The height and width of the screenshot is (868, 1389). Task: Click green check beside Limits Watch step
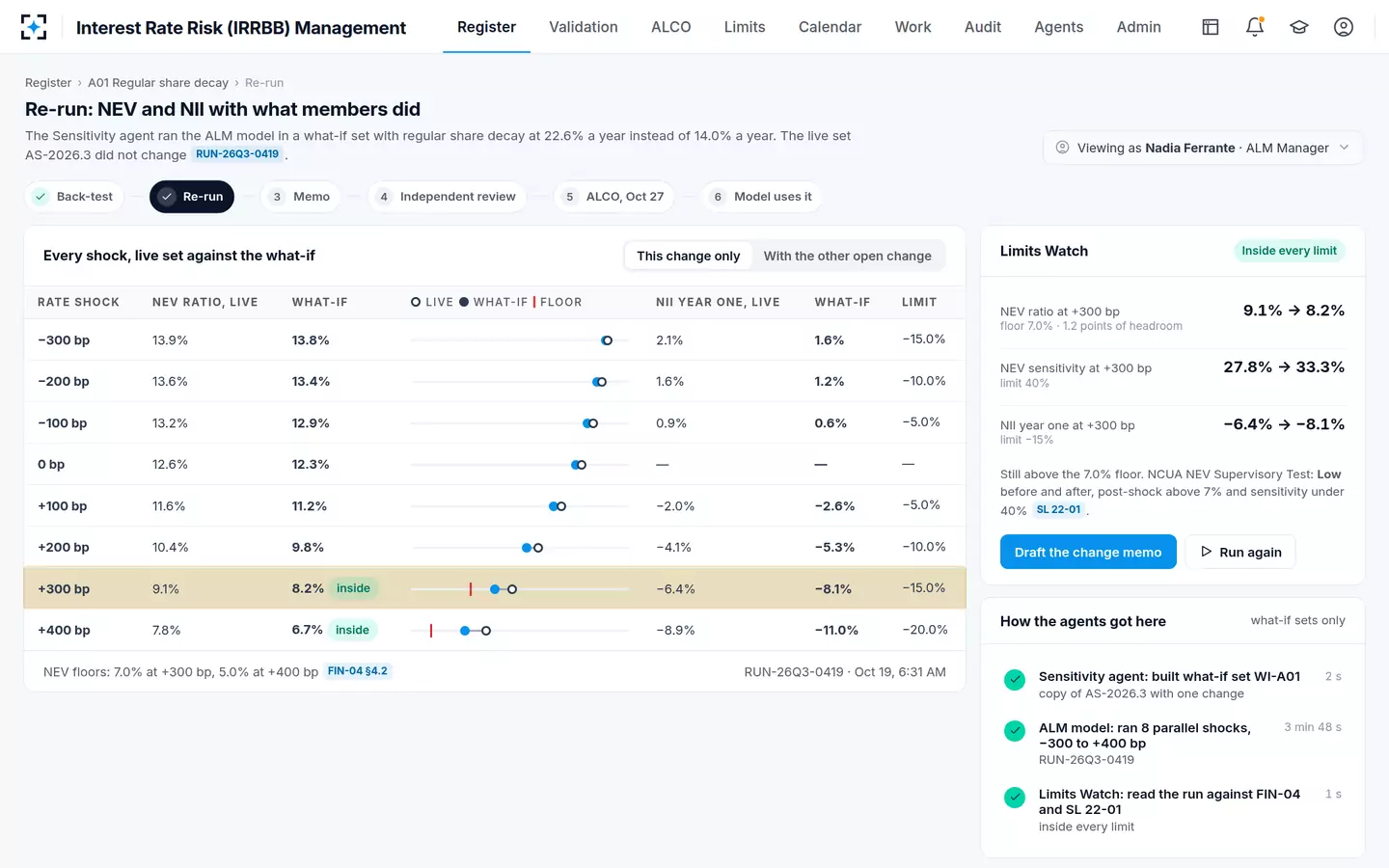[x=1015, y=798]
